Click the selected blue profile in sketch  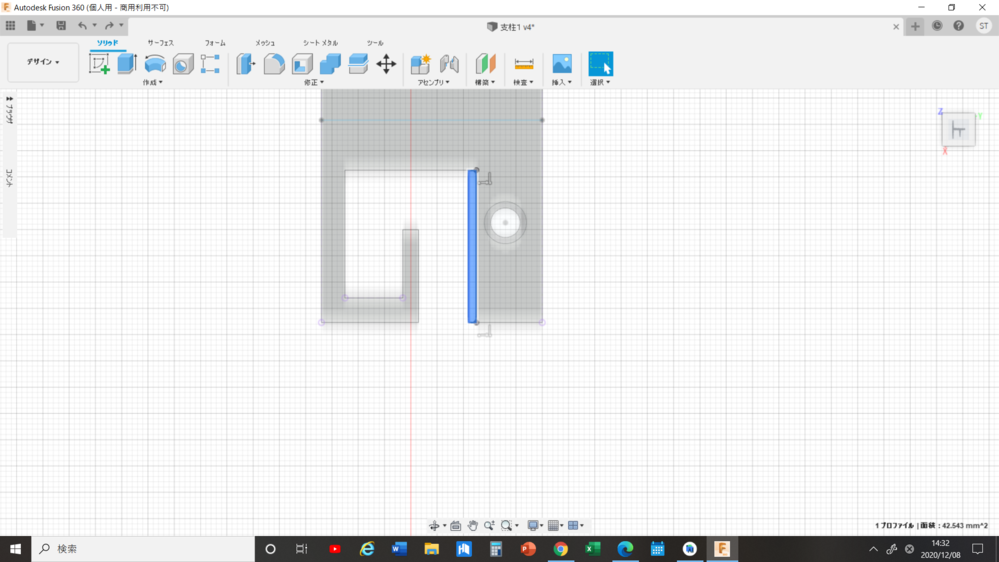click(472, 246)
